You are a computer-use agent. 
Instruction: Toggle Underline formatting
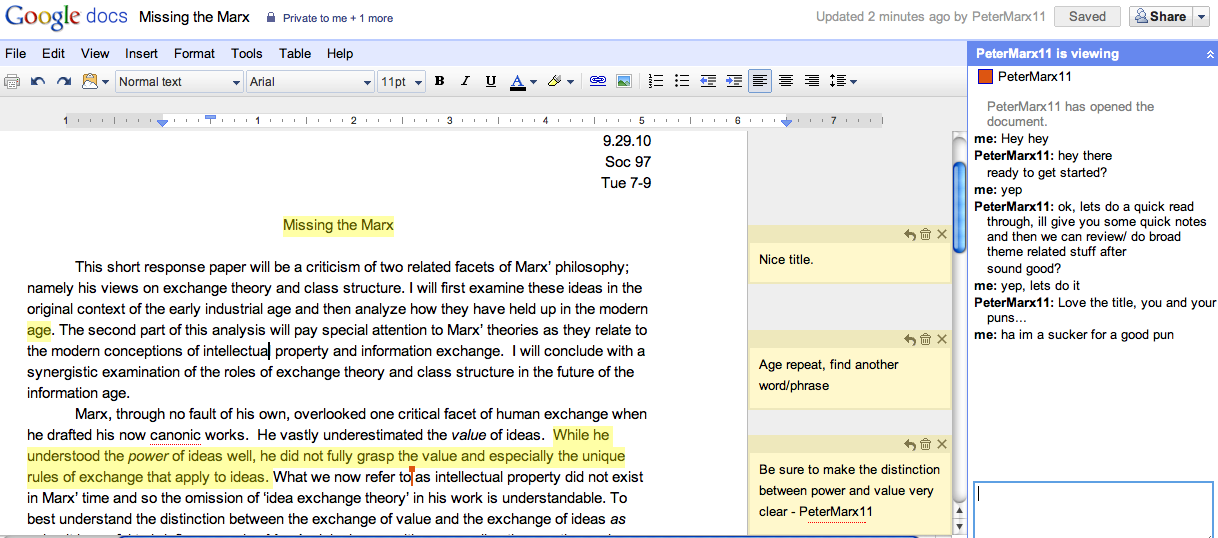(491, 82)
